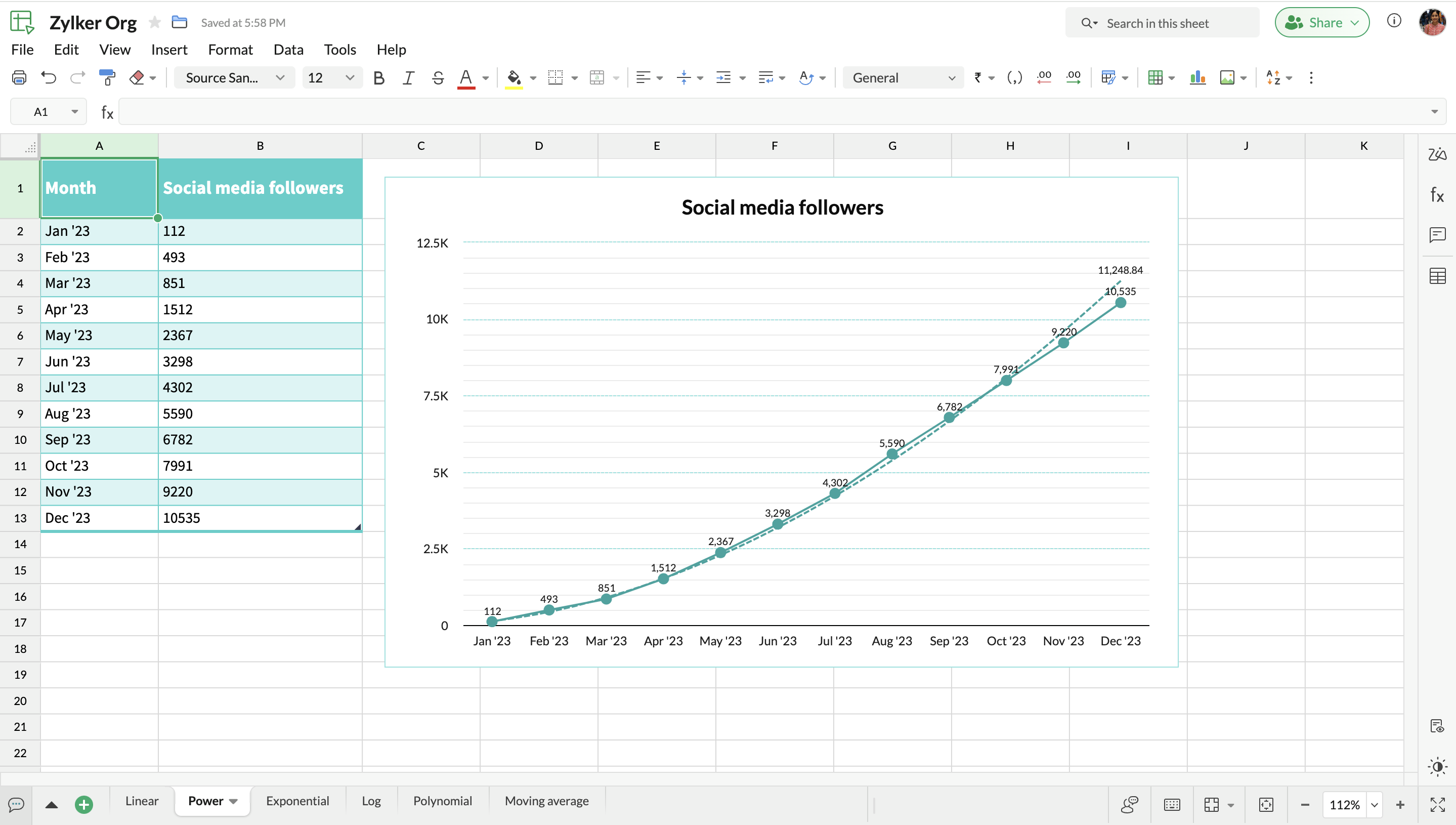Toggle Bold formatting
Image resolution: width=1456 pixels, height=825 pixels.
pos(379,77)
